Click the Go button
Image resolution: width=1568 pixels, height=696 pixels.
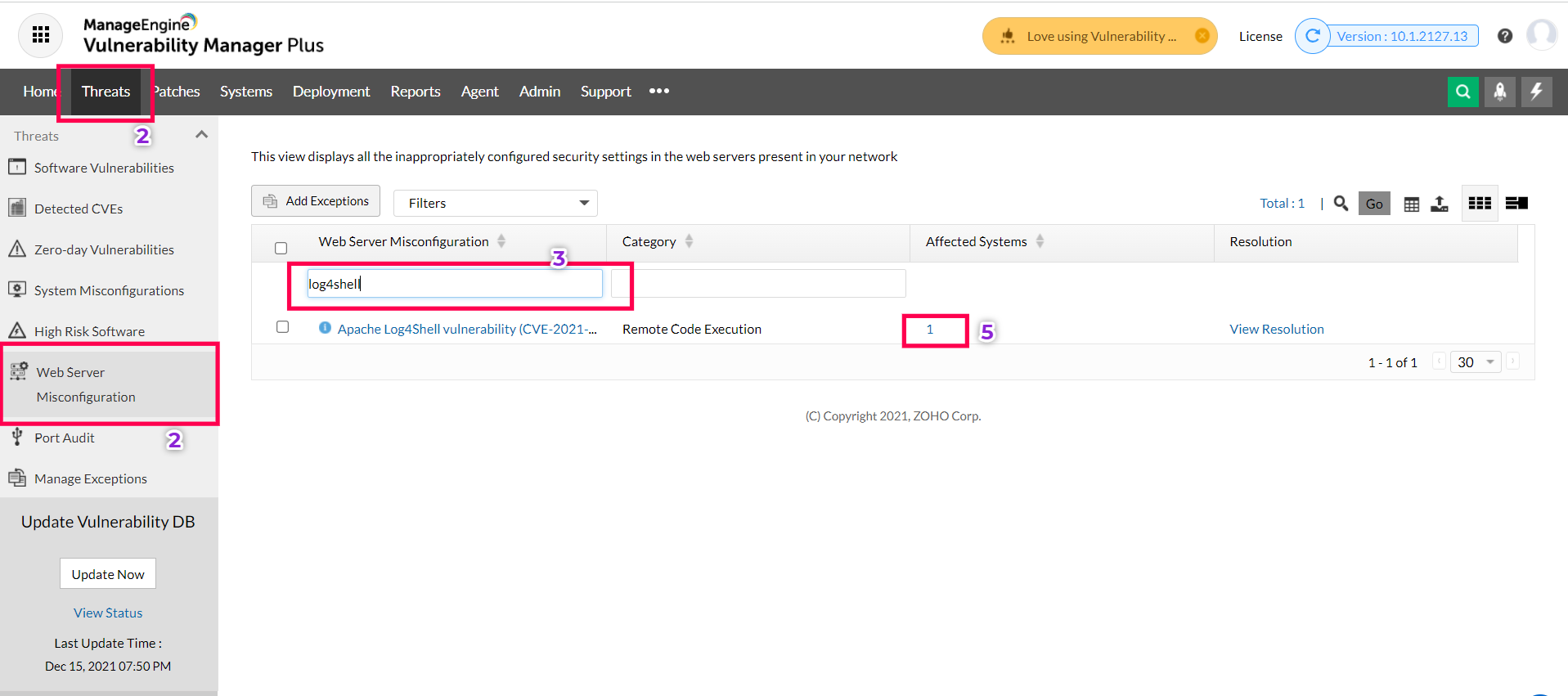[x=1374, y=204]
